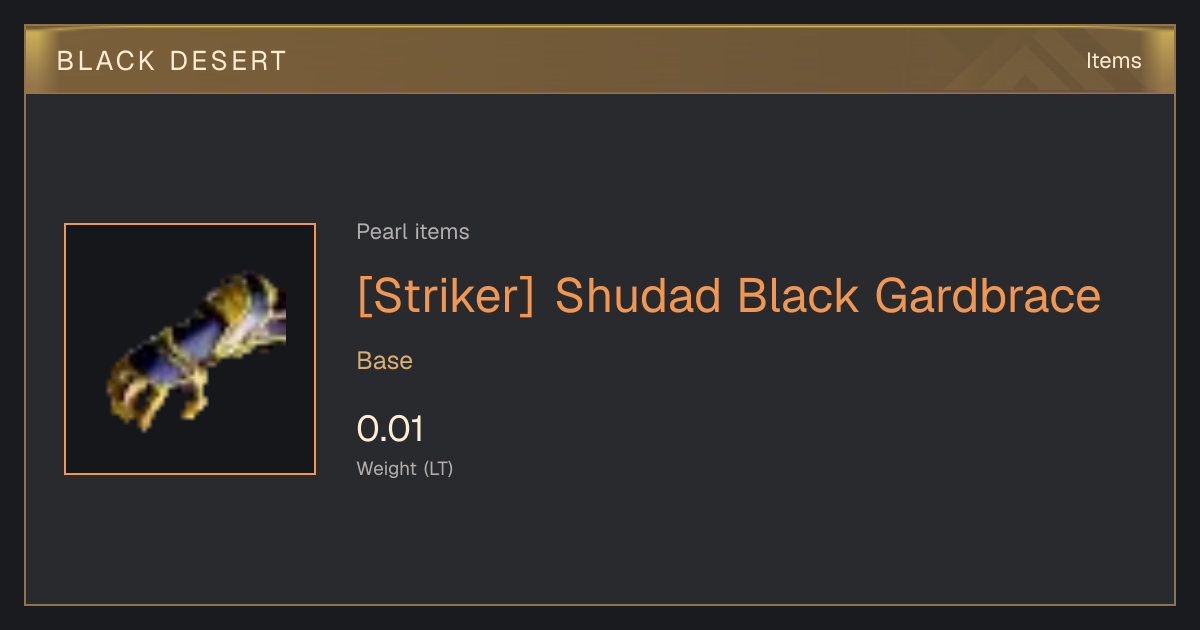Click the BLACK DESERT logo text

(x=172, y=61)
